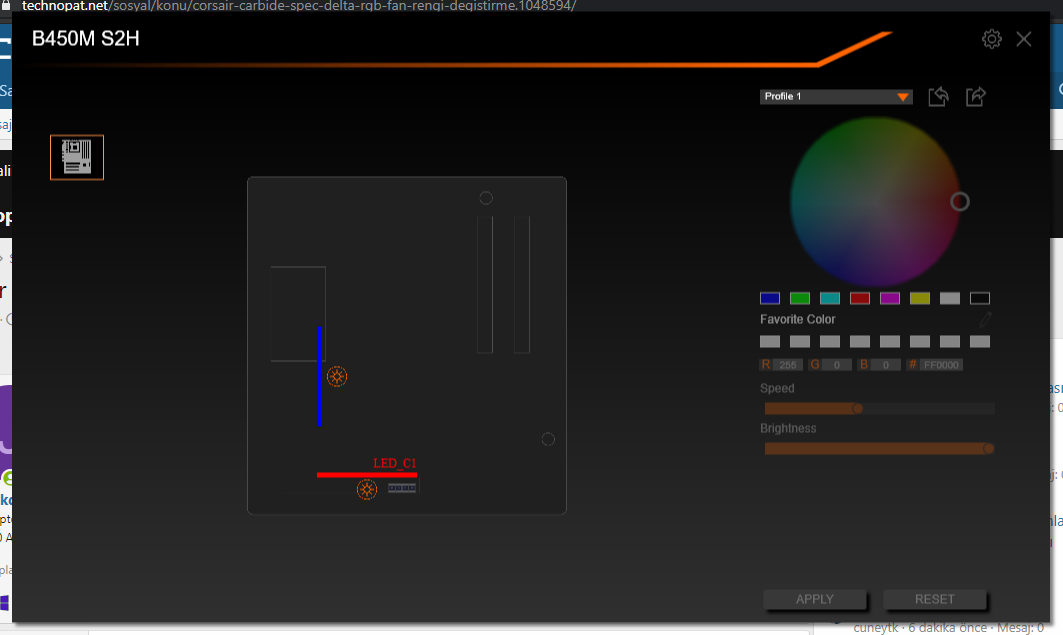Click the color wheel selector ring
1063x635 pixels.
[959, 202]
